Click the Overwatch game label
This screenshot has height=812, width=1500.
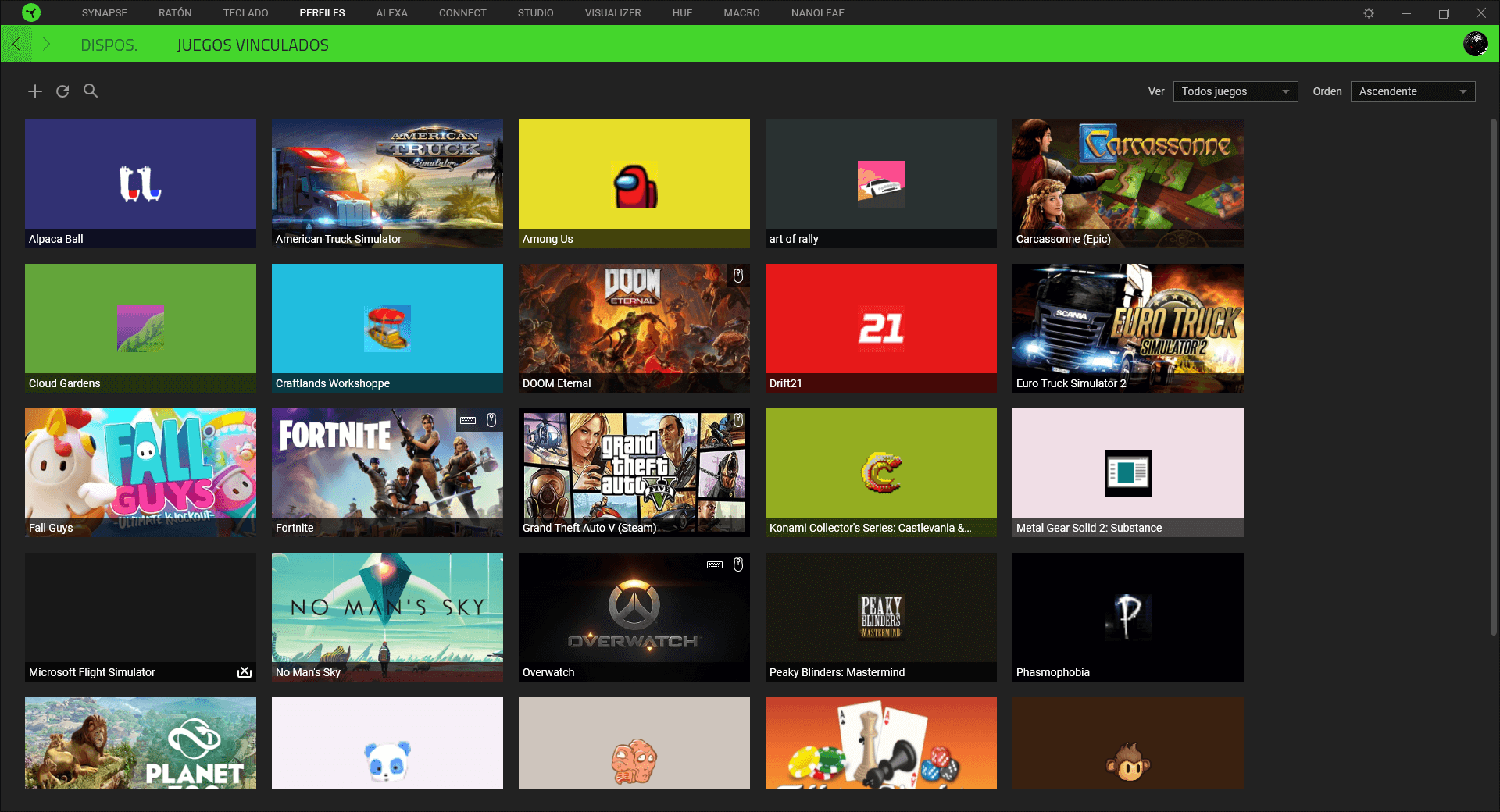(548, 672)
